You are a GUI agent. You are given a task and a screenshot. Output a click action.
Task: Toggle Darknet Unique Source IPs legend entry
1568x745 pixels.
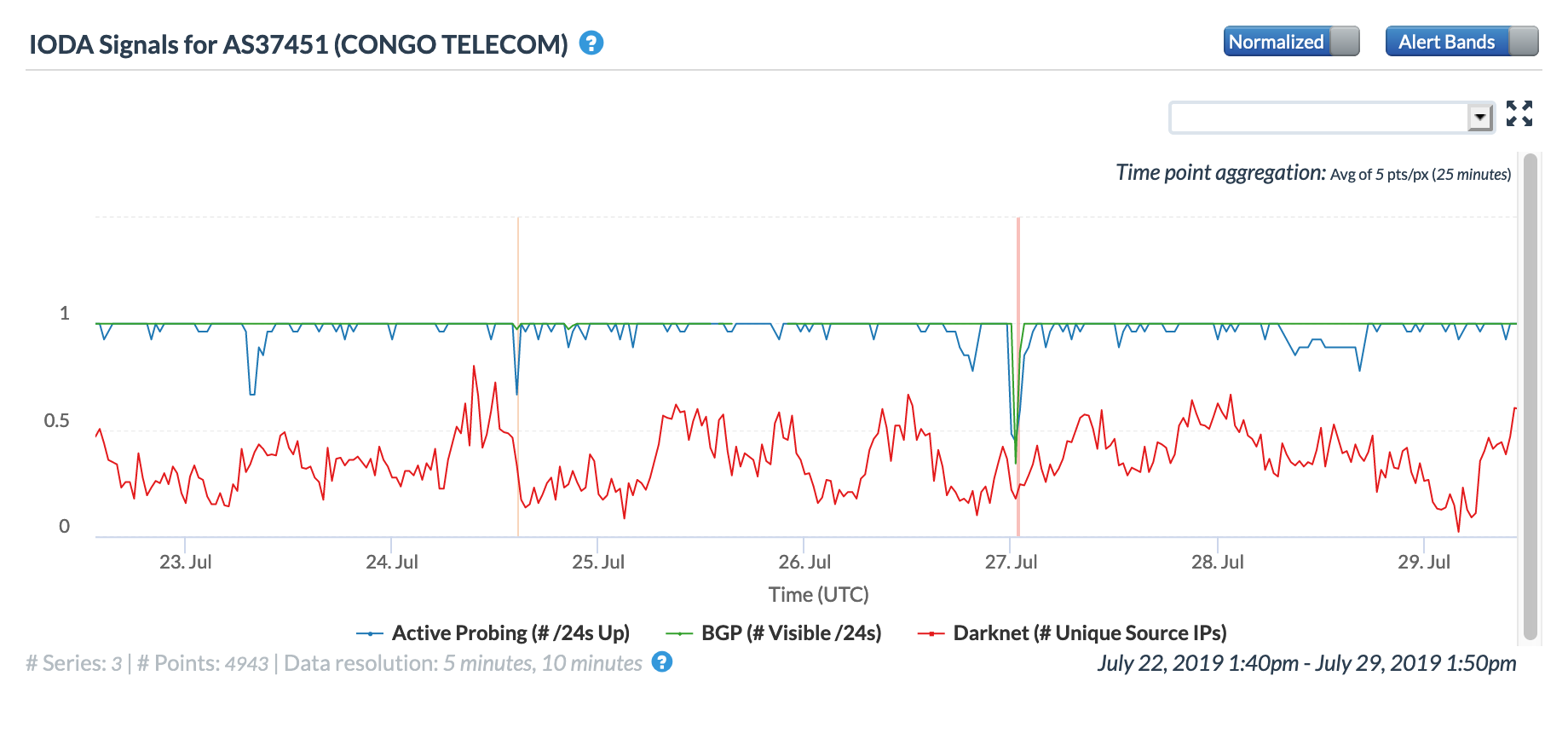1089,633
